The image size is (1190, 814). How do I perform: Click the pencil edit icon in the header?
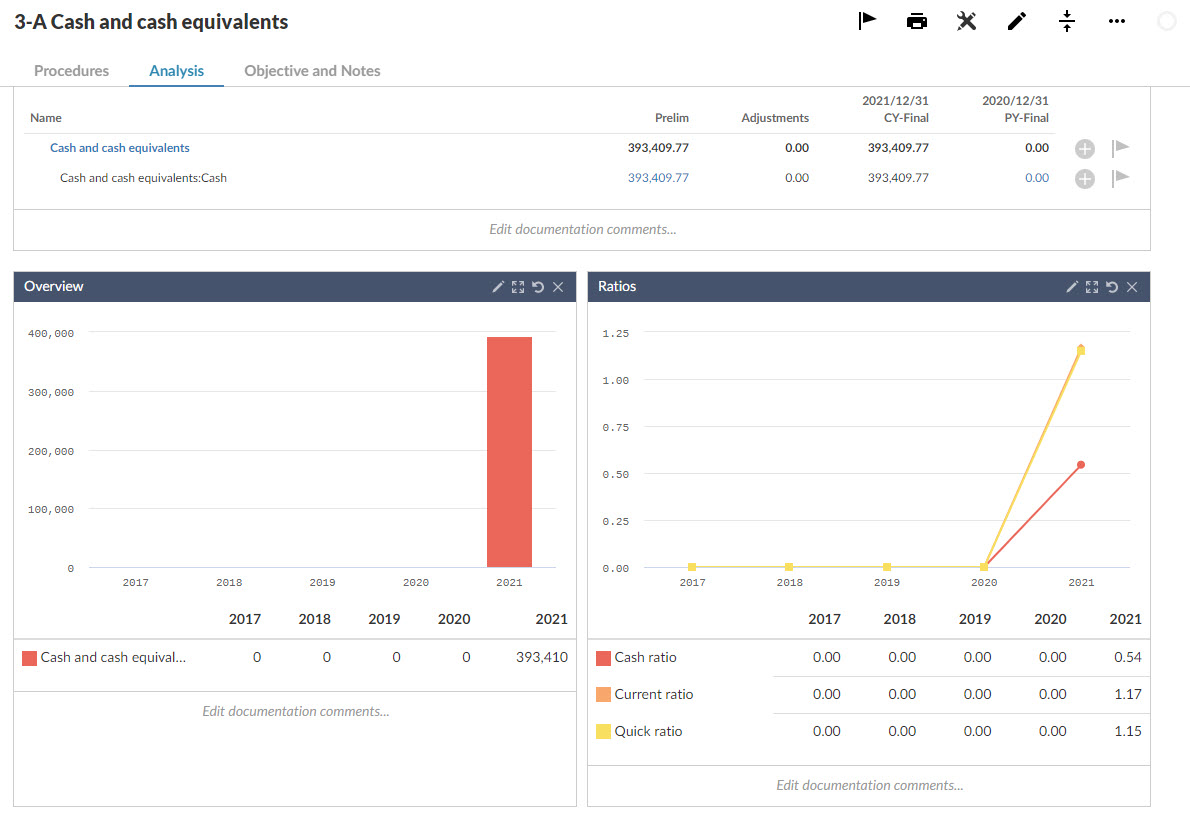tap(1016, 21)
